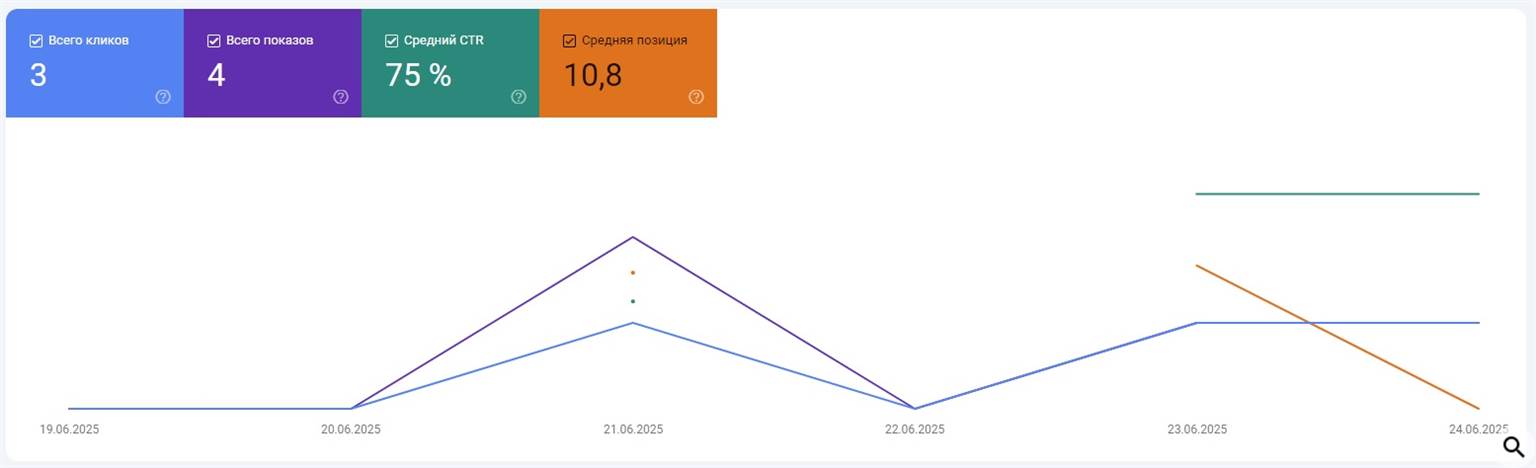Click the green CTR dot on 21.06
Image resolution: width=1536 pixels, height=468 pixels.
633,301
